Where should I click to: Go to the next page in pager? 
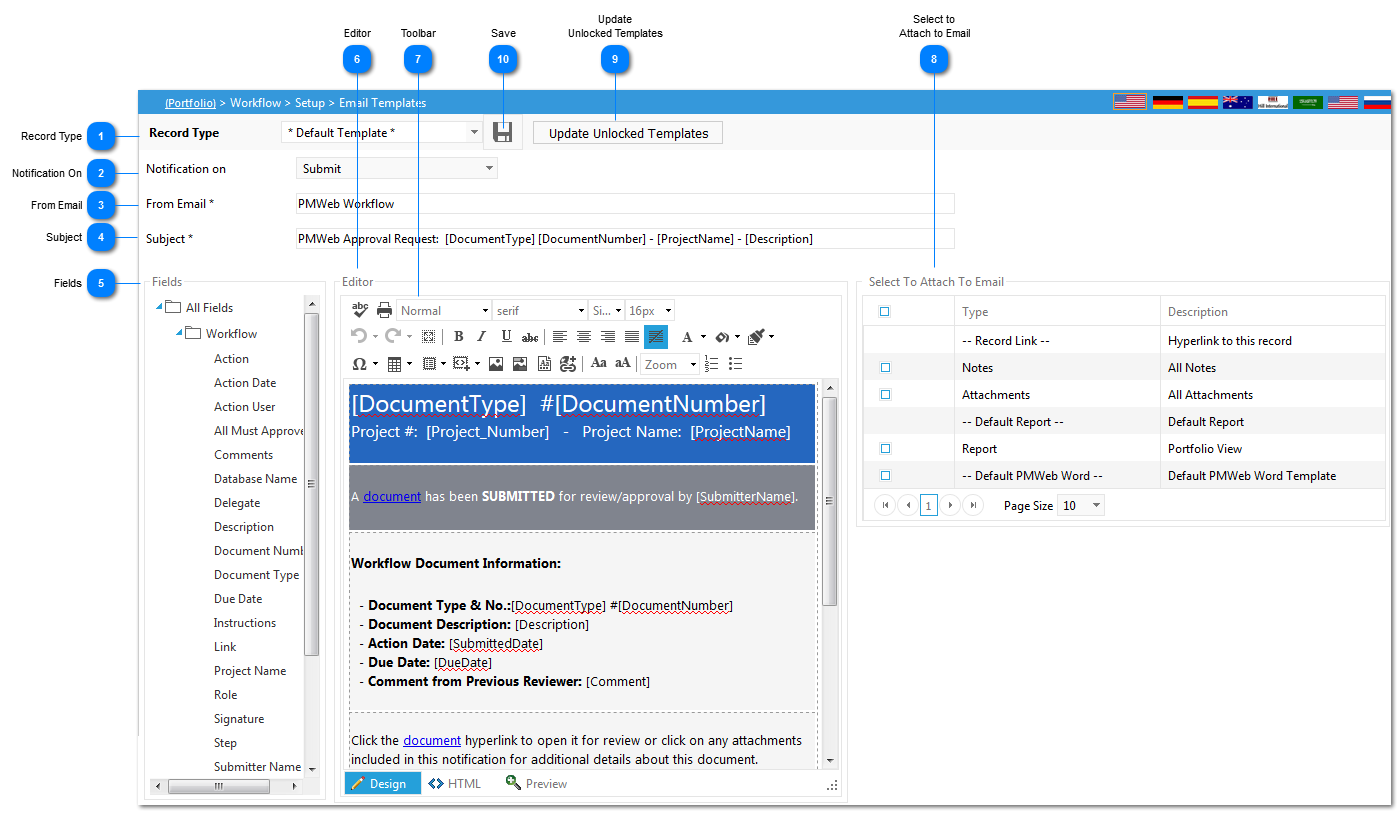click(x=951, y=506)
